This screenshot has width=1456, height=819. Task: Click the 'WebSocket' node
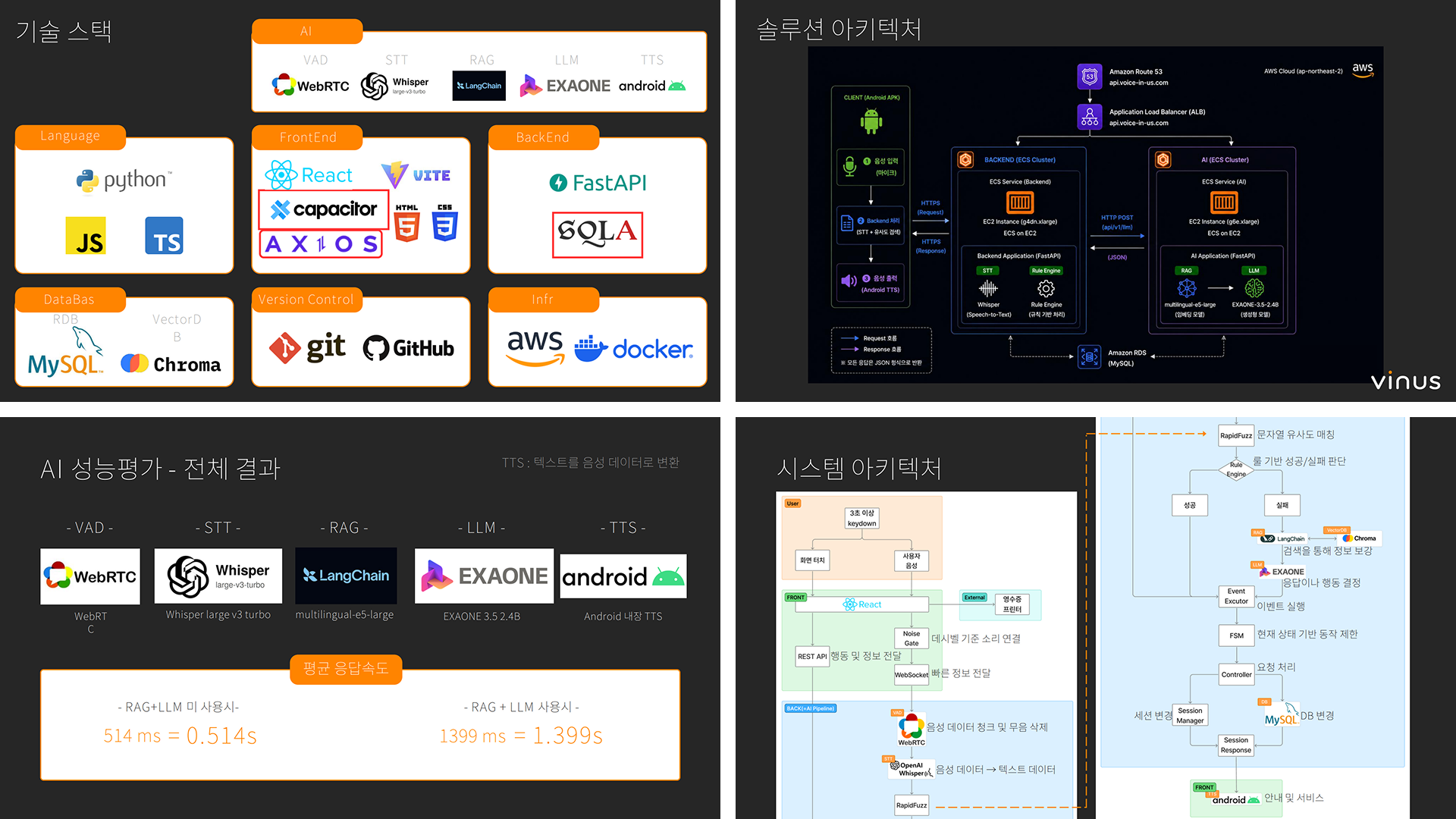pyautogui.click(x=912, y=675)
